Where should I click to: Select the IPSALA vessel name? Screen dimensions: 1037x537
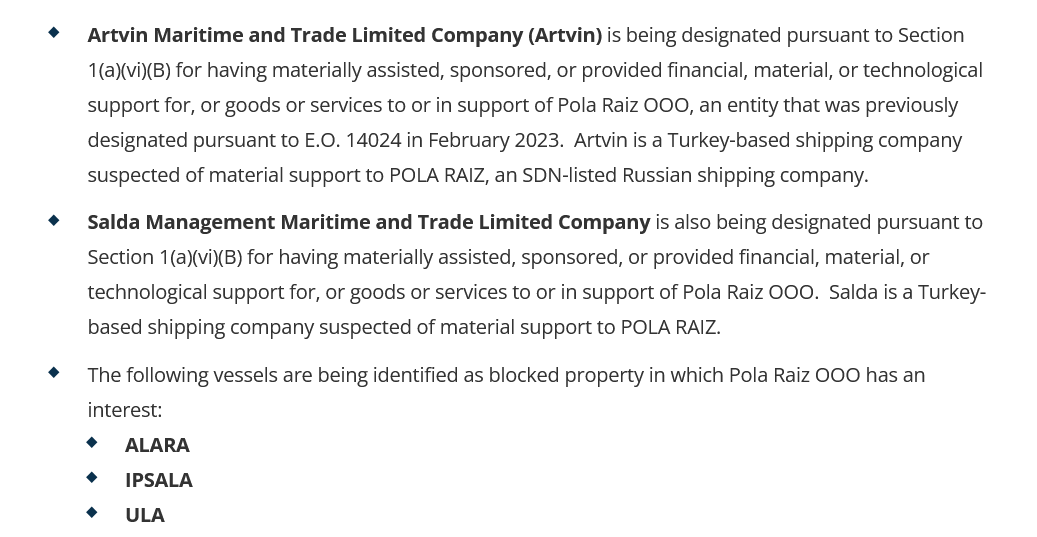tap(159, 480)
